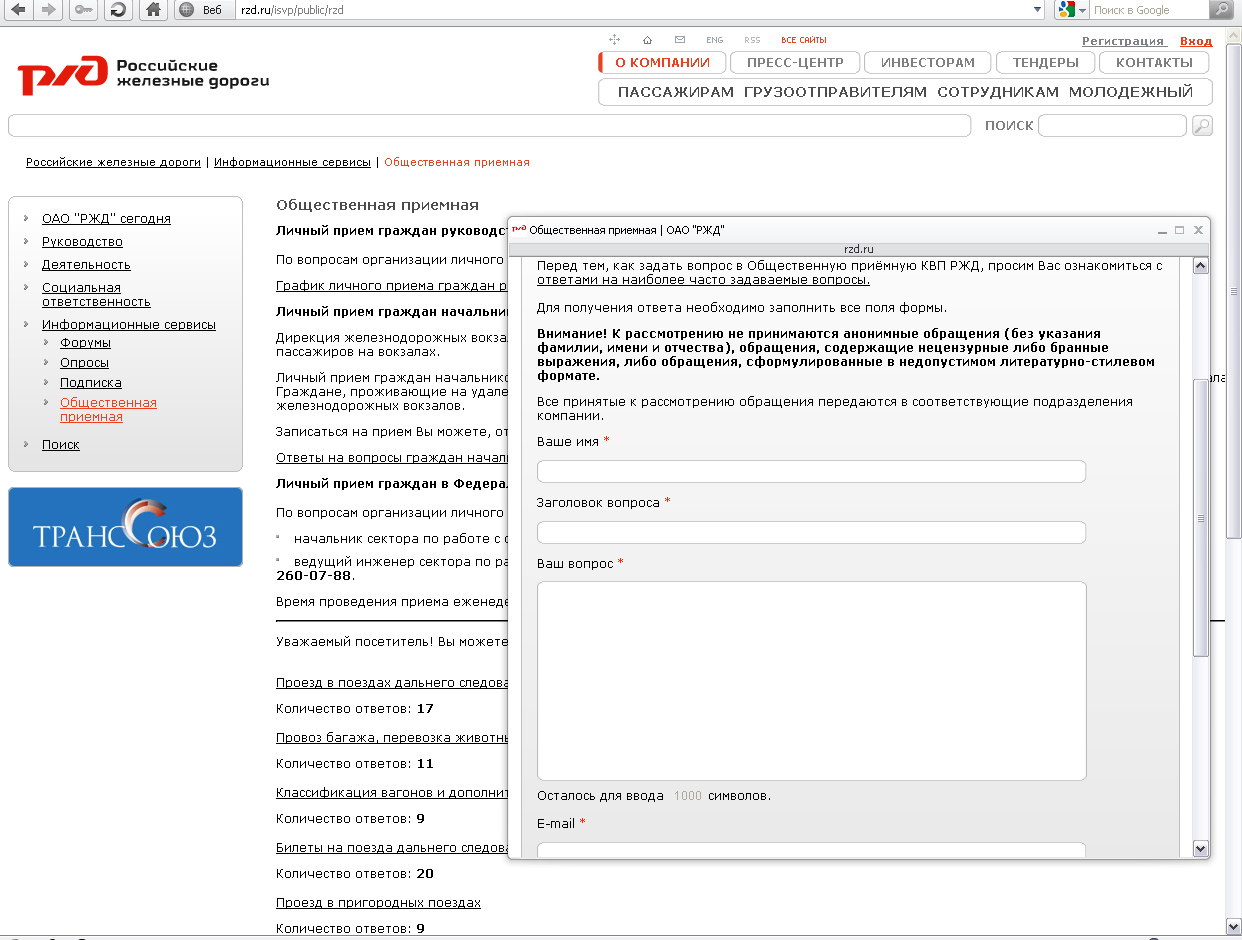This screenshot has width=1242, height=940.
Task: Reload the page with the refresh icon
Action: 119,10
